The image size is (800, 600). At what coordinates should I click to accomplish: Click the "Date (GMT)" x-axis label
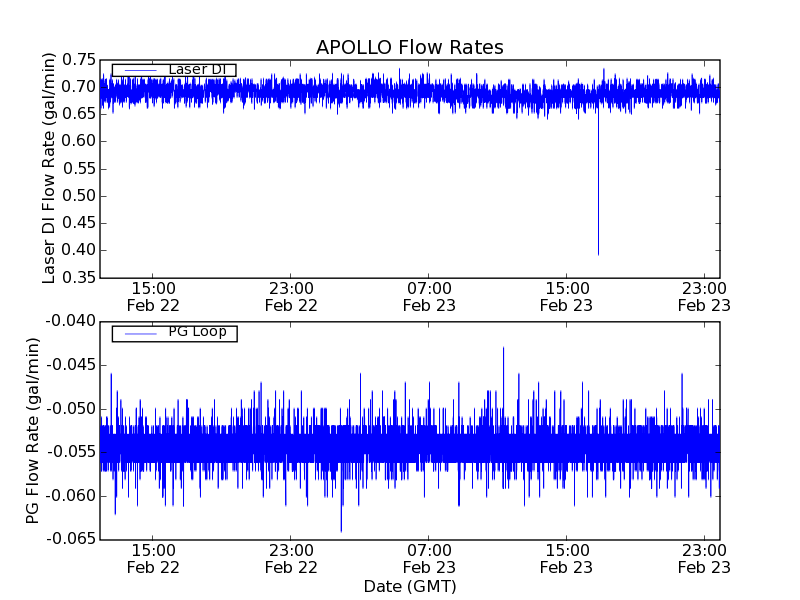click(410, 586)
